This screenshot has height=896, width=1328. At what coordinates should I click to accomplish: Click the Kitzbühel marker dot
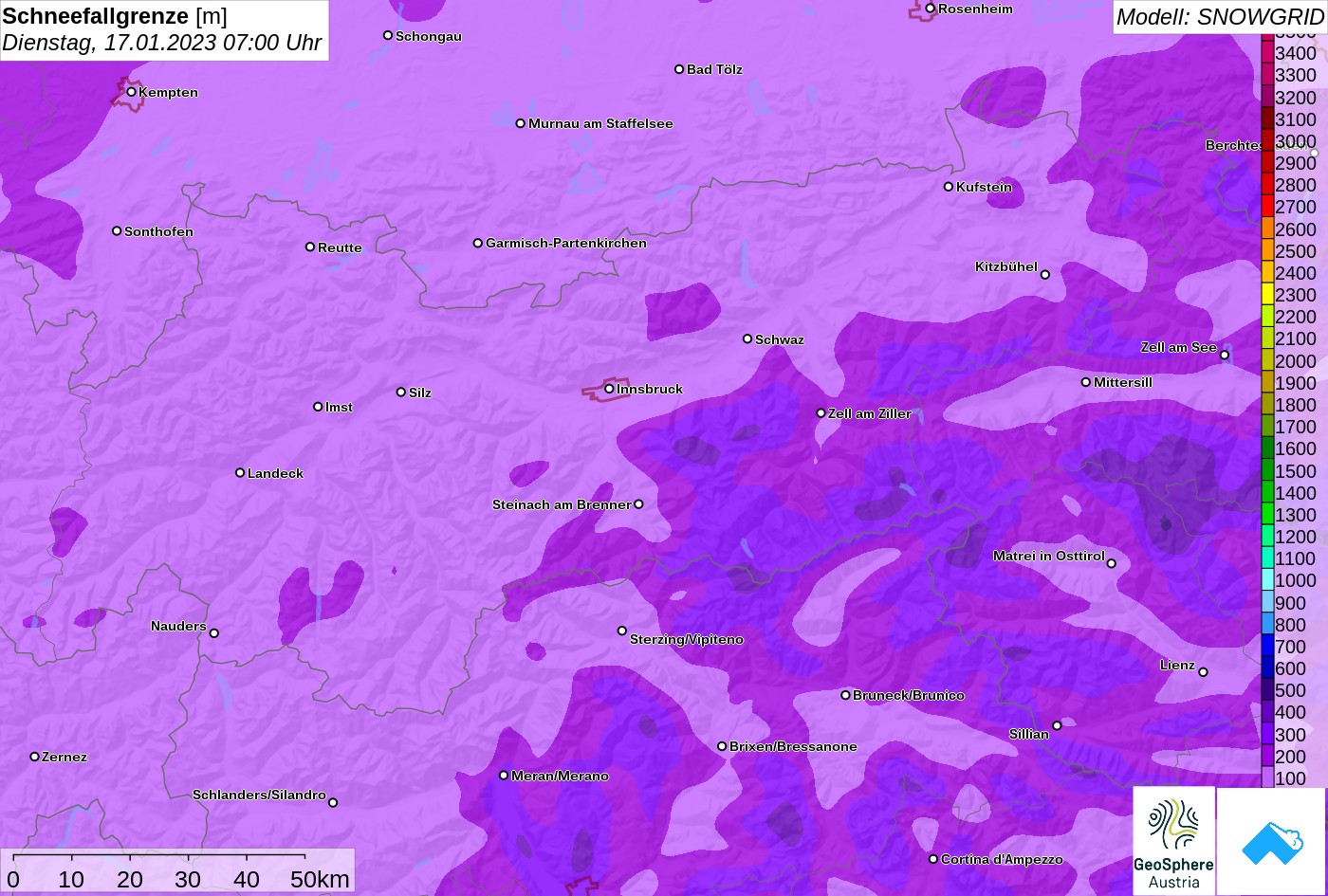tap(1045, 275)
